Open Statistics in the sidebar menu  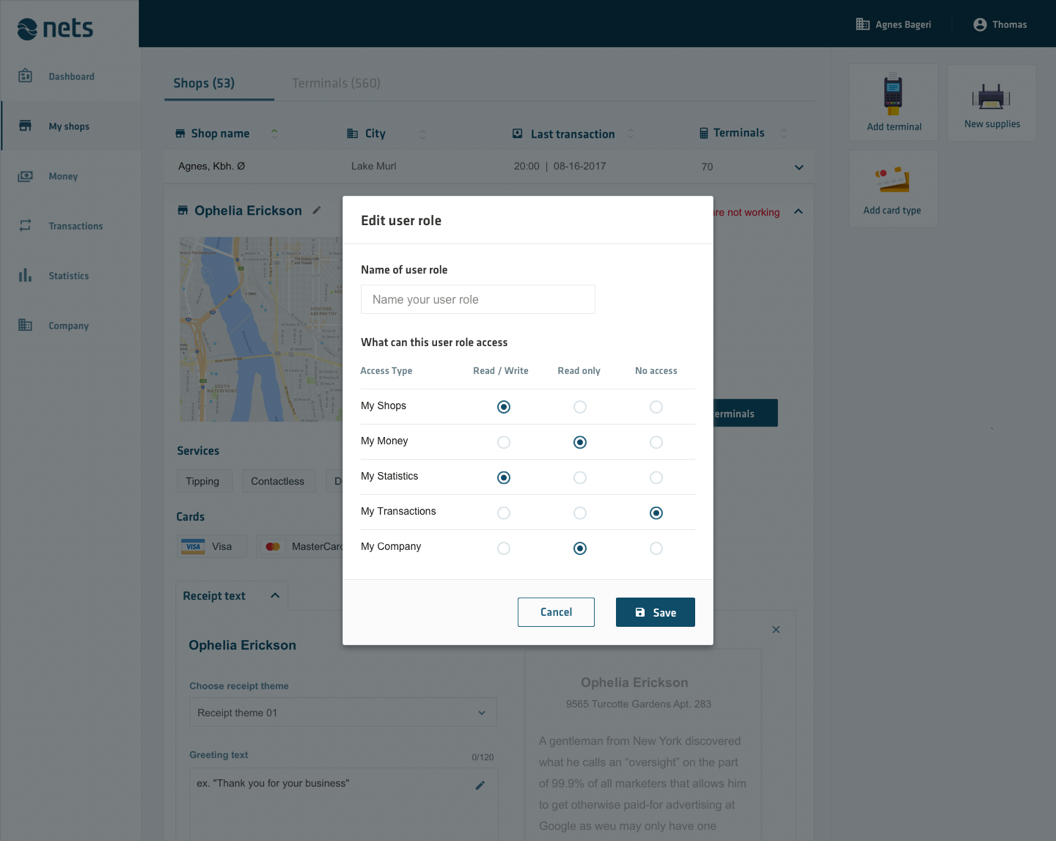point(71,275)
